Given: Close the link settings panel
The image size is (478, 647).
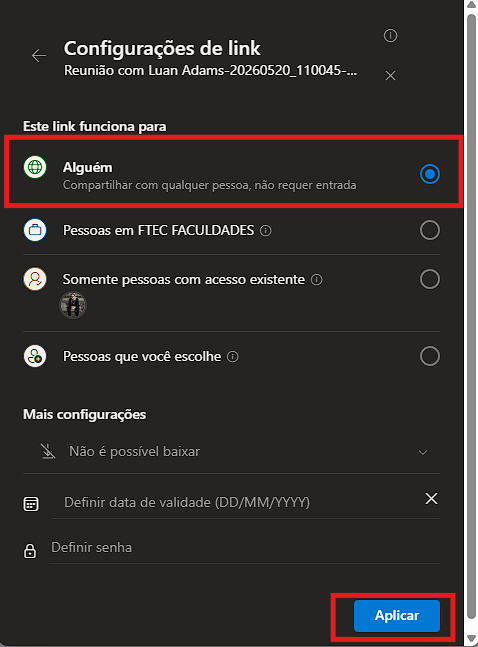Looking at the screenshot, I should click(390, 76).
